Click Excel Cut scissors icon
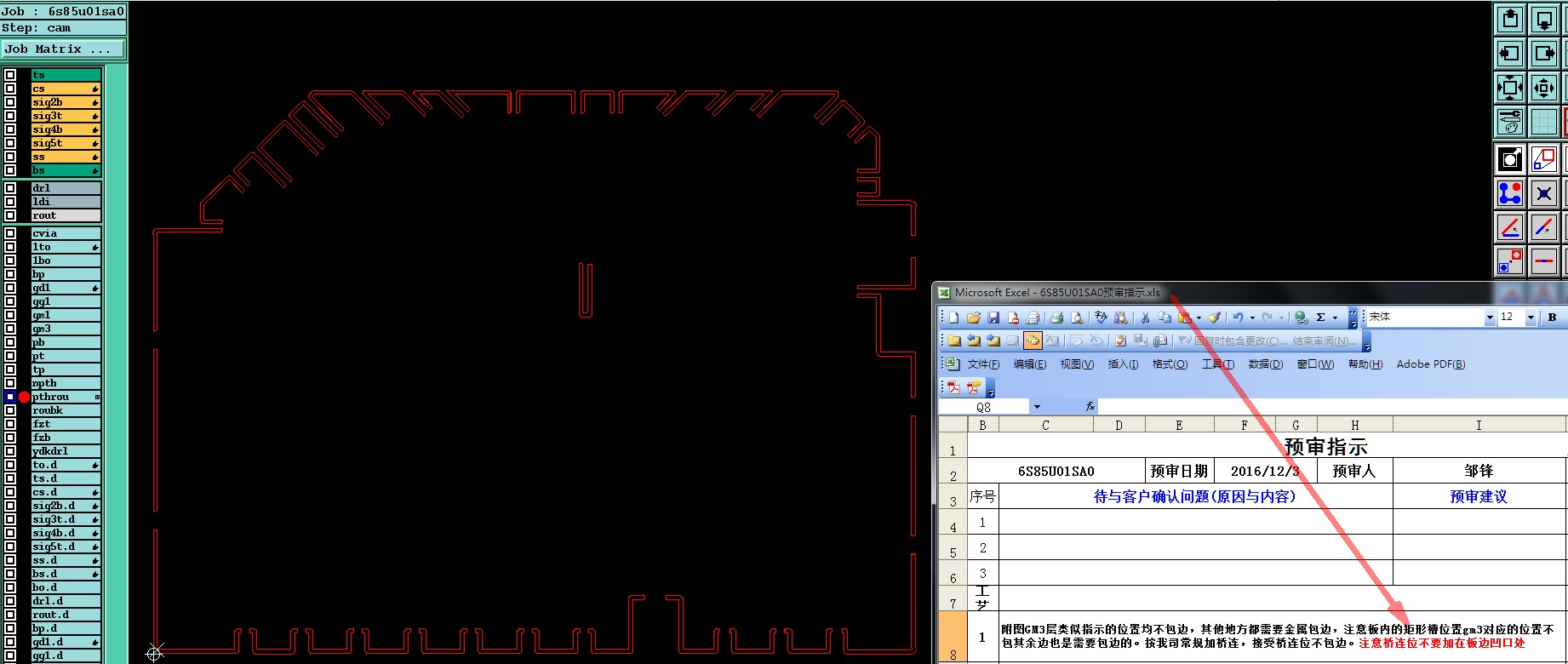 (1145, 318)
